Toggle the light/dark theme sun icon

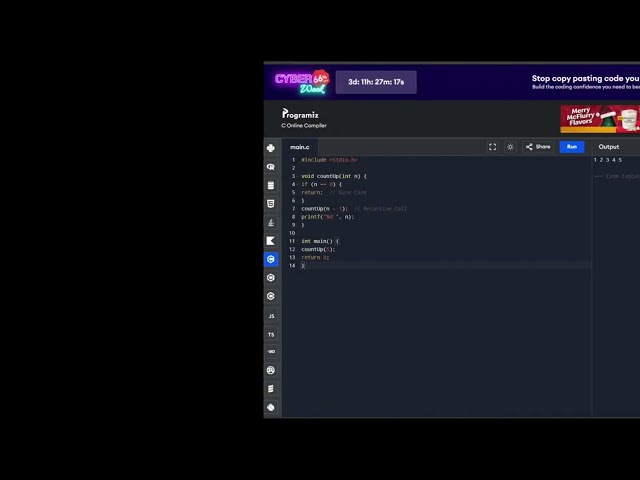pyautogui.click(x=510, y=147)
